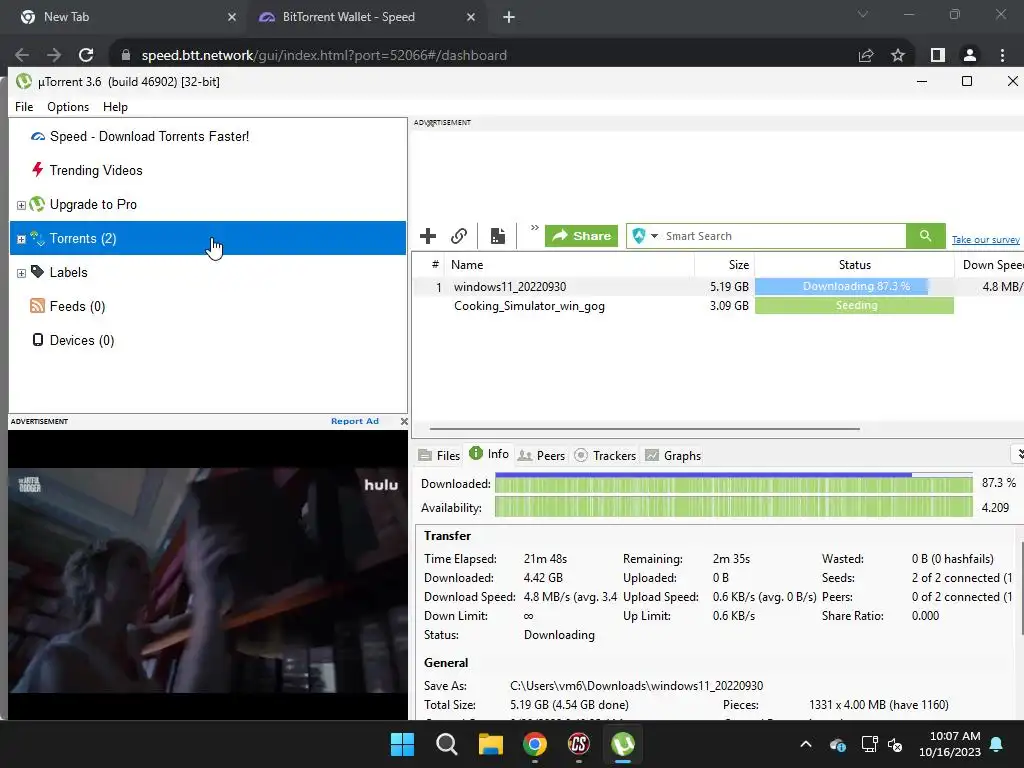Click the Trending Videos lightning icon
Image resolution: width=1024 pixels, height=768 pixels.
pyautogui.click(x=38, y=170)
